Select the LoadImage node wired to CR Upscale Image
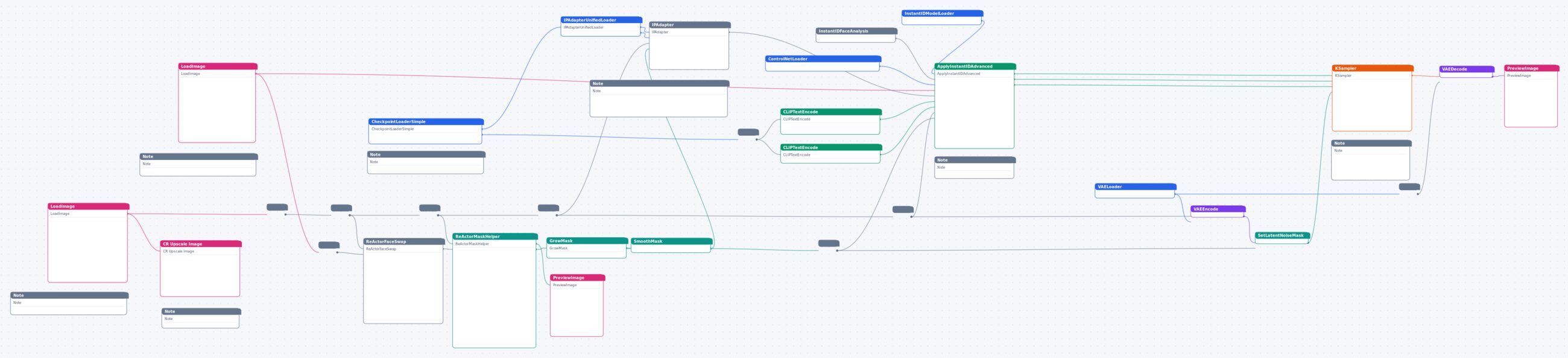This screenshot has width=1568, height=358. pos(87,243)
